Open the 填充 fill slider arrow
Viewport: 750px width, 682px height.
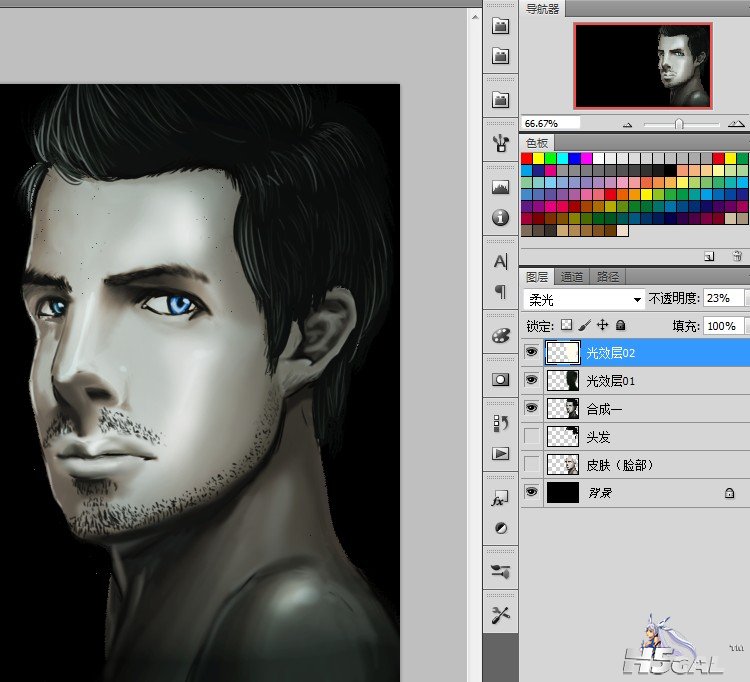point(747,326)
